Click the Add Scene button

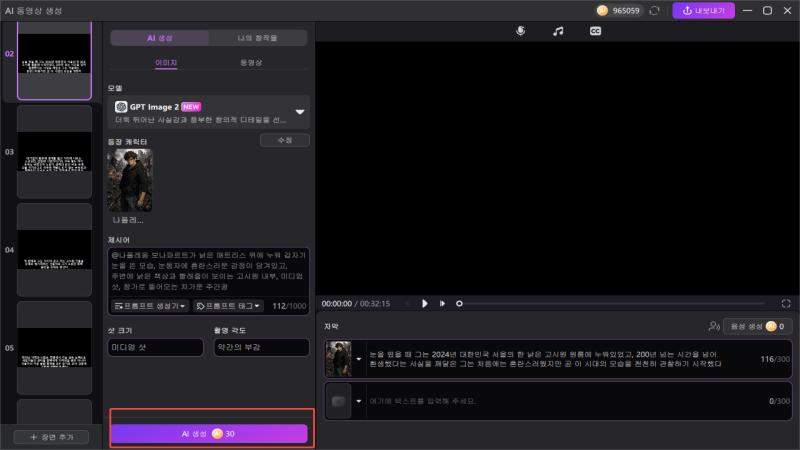(x=51, y=437)
